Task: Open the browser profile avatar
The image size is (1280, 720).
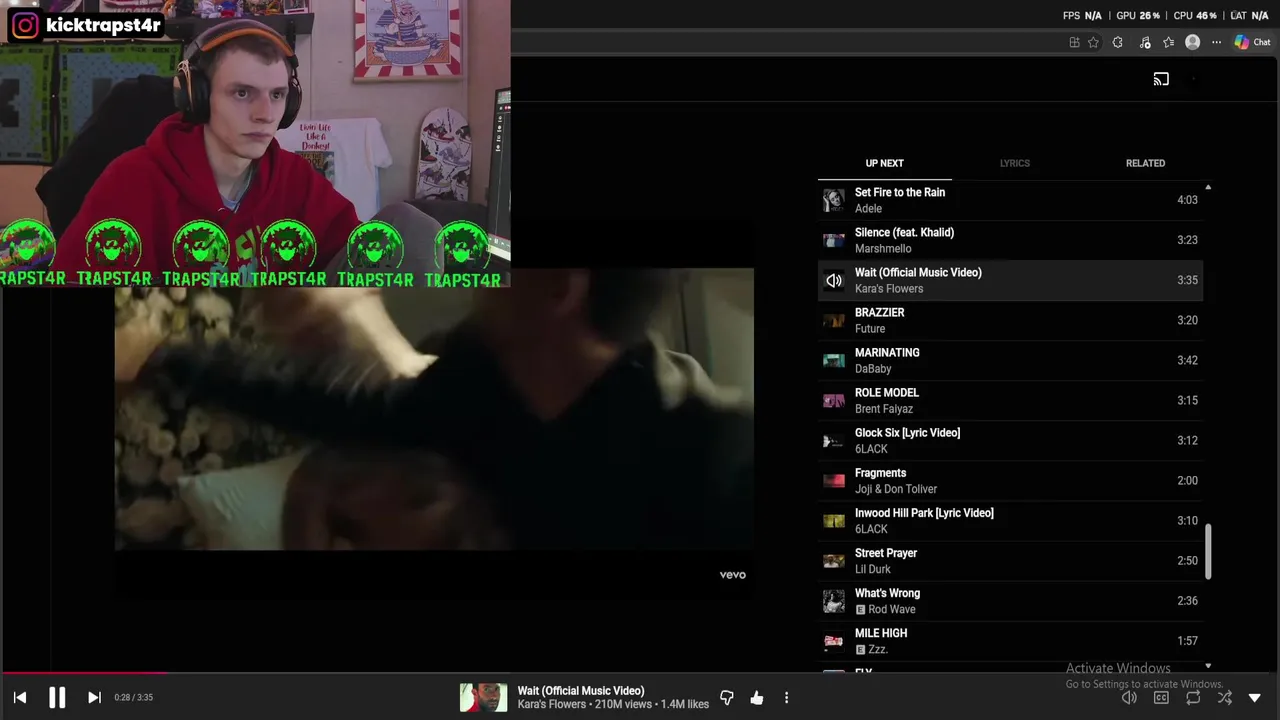Action: tap(1192, 42)
